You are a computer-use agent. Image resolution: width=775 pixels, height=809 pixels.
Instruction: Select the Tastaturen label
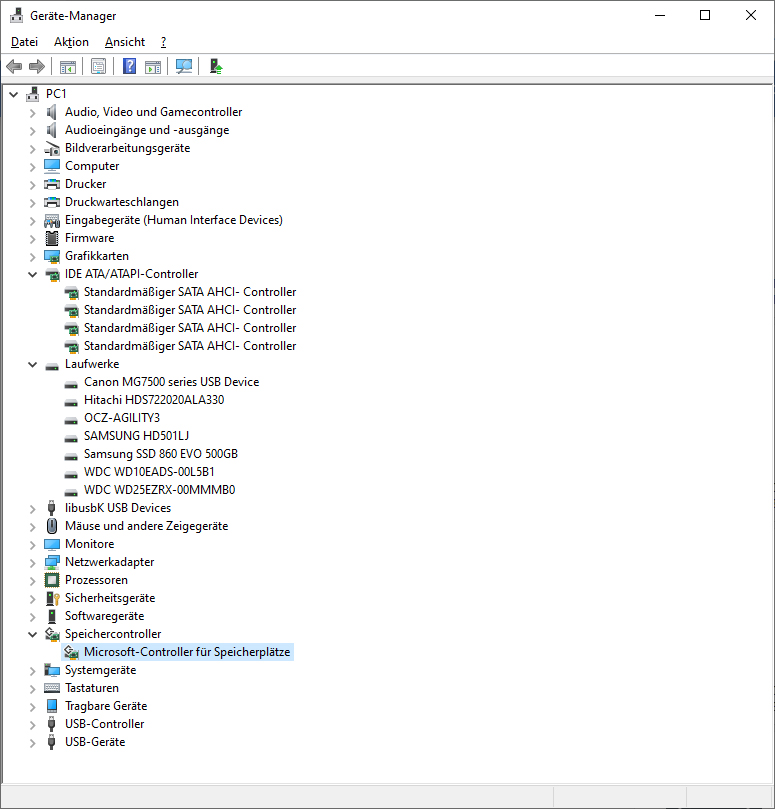(92, 688)
